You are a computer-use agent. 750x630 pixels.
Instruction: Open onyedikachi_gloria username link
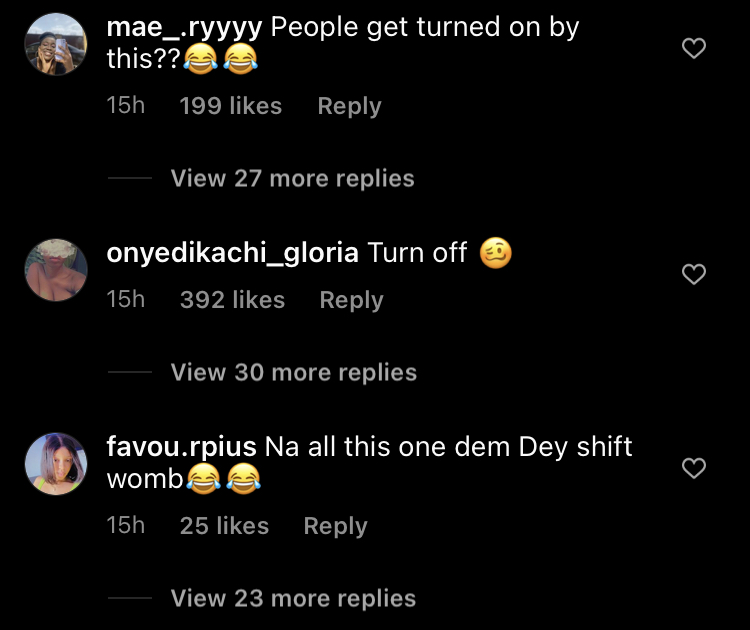pos(232,253)
